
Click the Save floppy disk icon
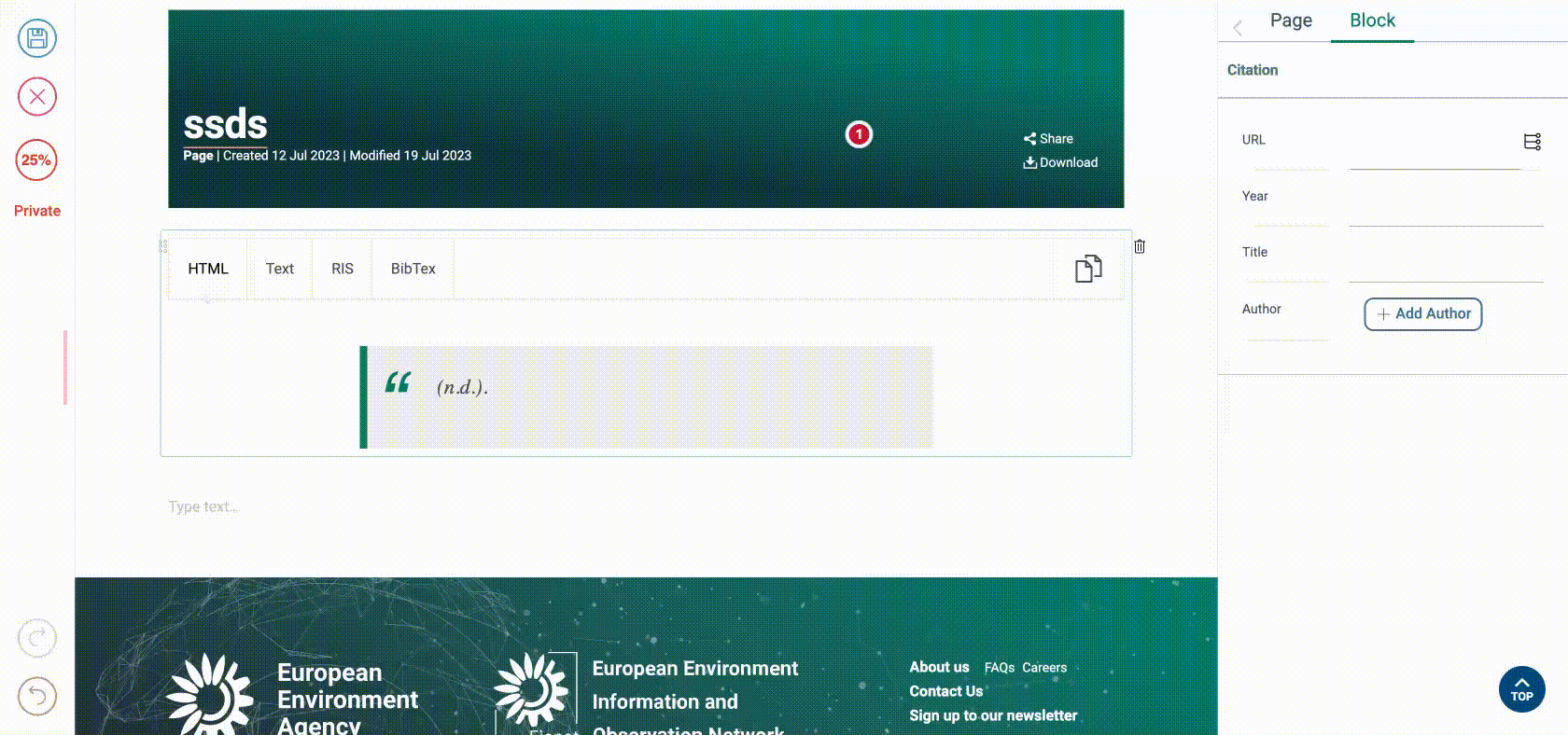(37, 38)
